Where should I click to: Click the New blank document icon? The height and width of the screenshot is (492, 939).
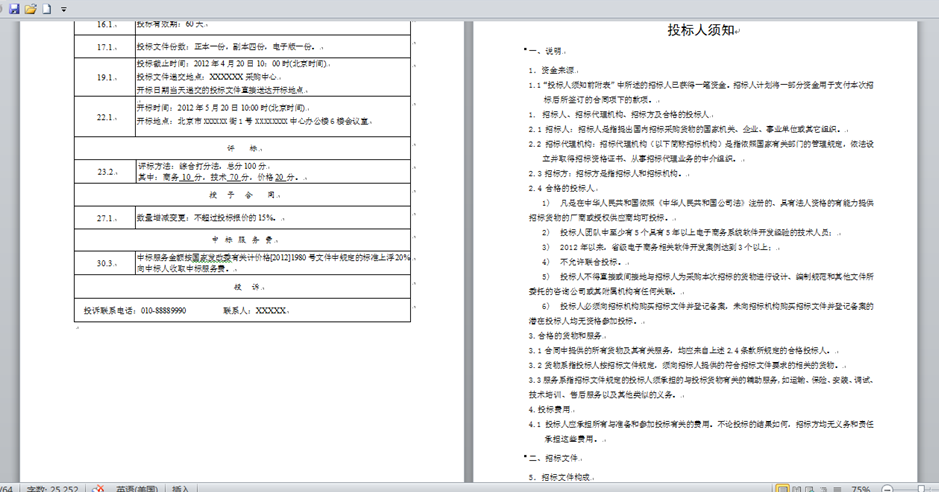(x=47, y=8)
